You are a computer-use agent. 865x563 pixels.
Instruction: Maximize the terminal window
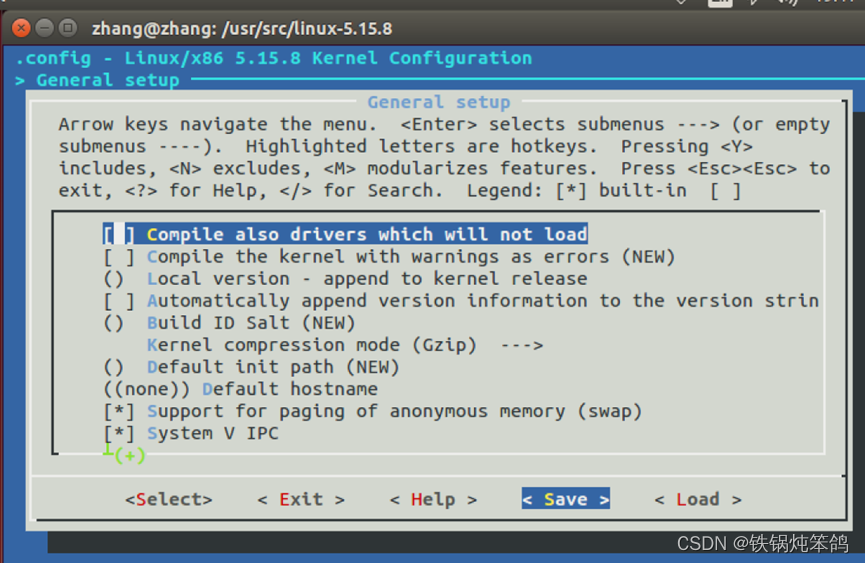(x=68, y=28)
